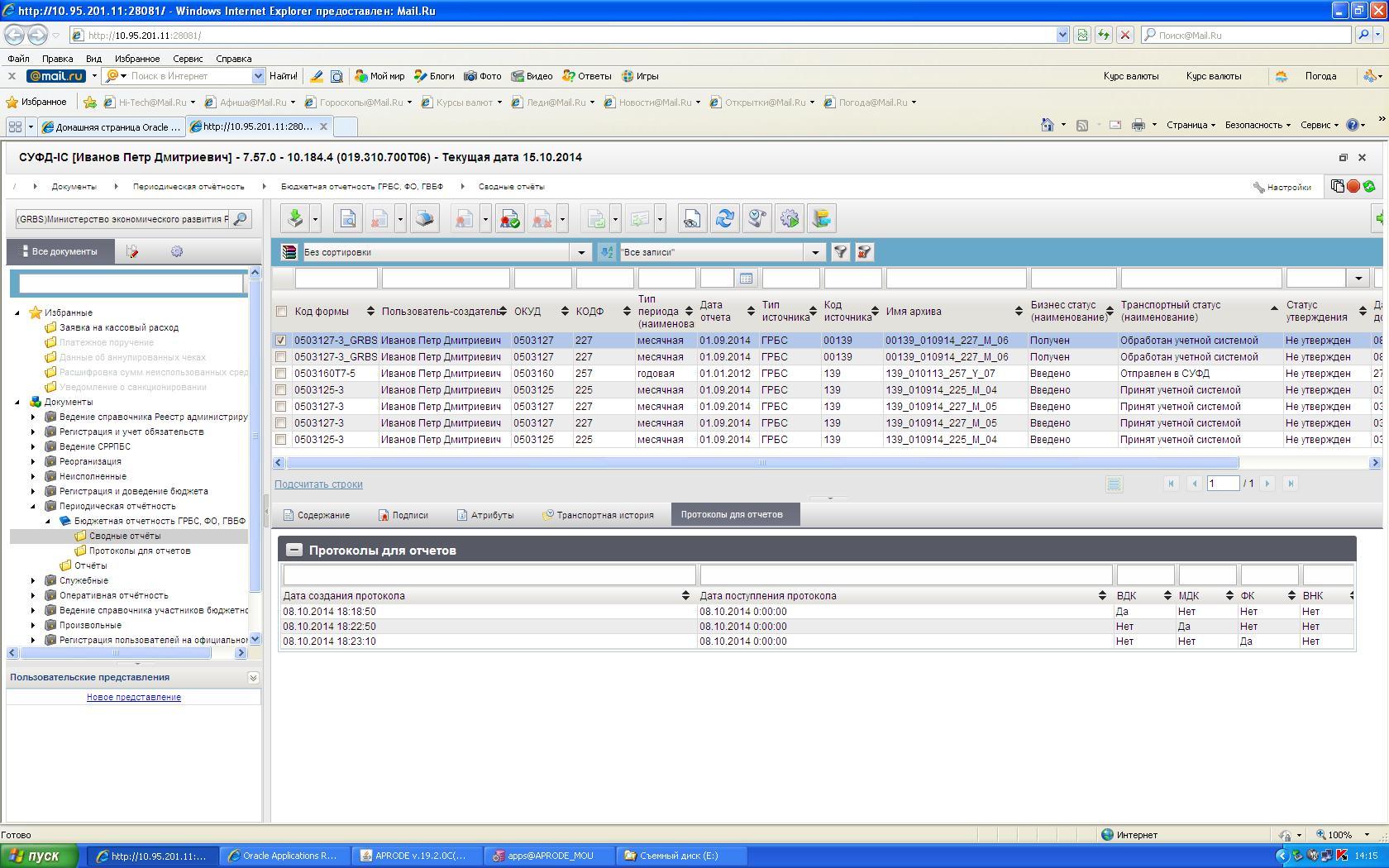Switch to the 'Атрибуты' tab
Image resolution: width=1389 pixels, height=868 pixels.
[485, 515]
